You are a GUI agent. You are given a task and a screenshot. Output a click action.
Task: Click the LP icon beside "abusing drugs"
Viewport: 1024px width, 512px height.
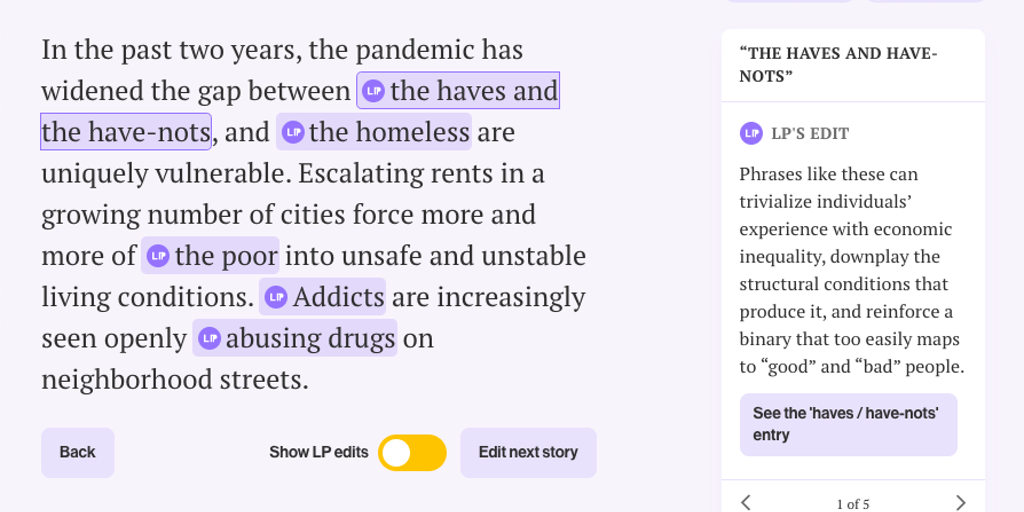tap(209, 338)
